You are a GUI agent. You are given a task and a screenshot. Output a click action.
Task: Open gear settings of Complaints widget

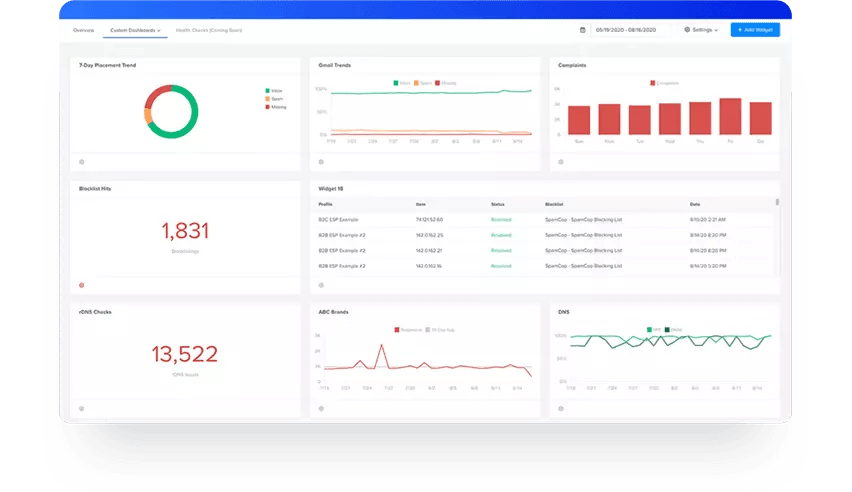[561, 162]
